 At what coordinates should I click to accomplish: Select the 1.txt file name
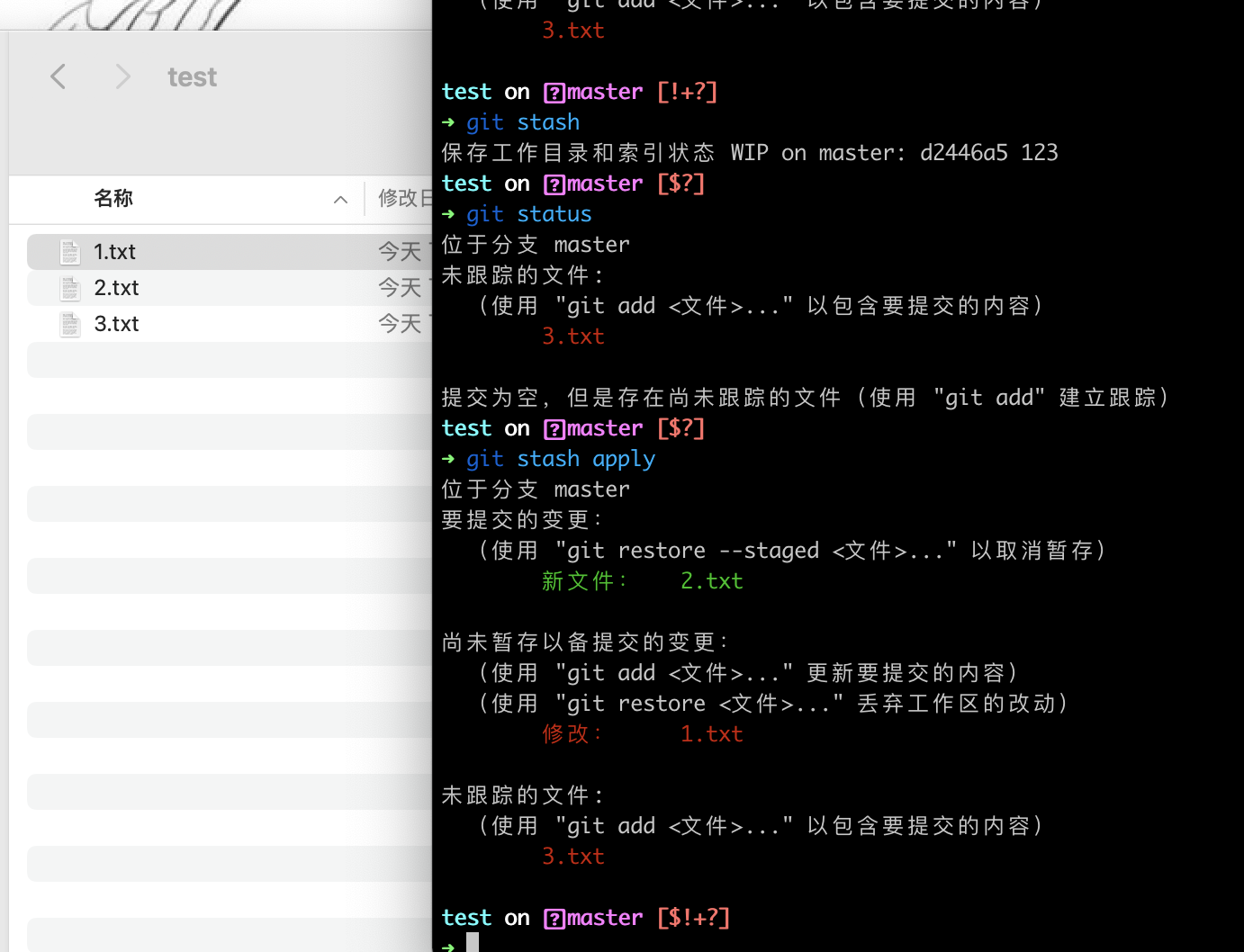[115, 252]
